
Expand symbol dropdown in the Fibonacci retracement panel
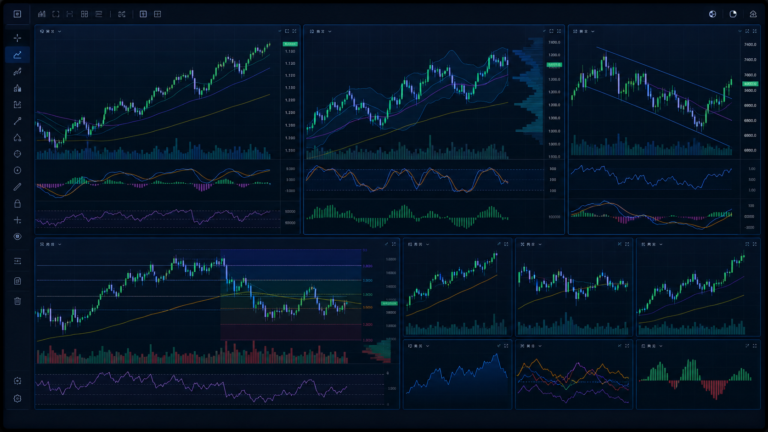(x=60, y=244)
